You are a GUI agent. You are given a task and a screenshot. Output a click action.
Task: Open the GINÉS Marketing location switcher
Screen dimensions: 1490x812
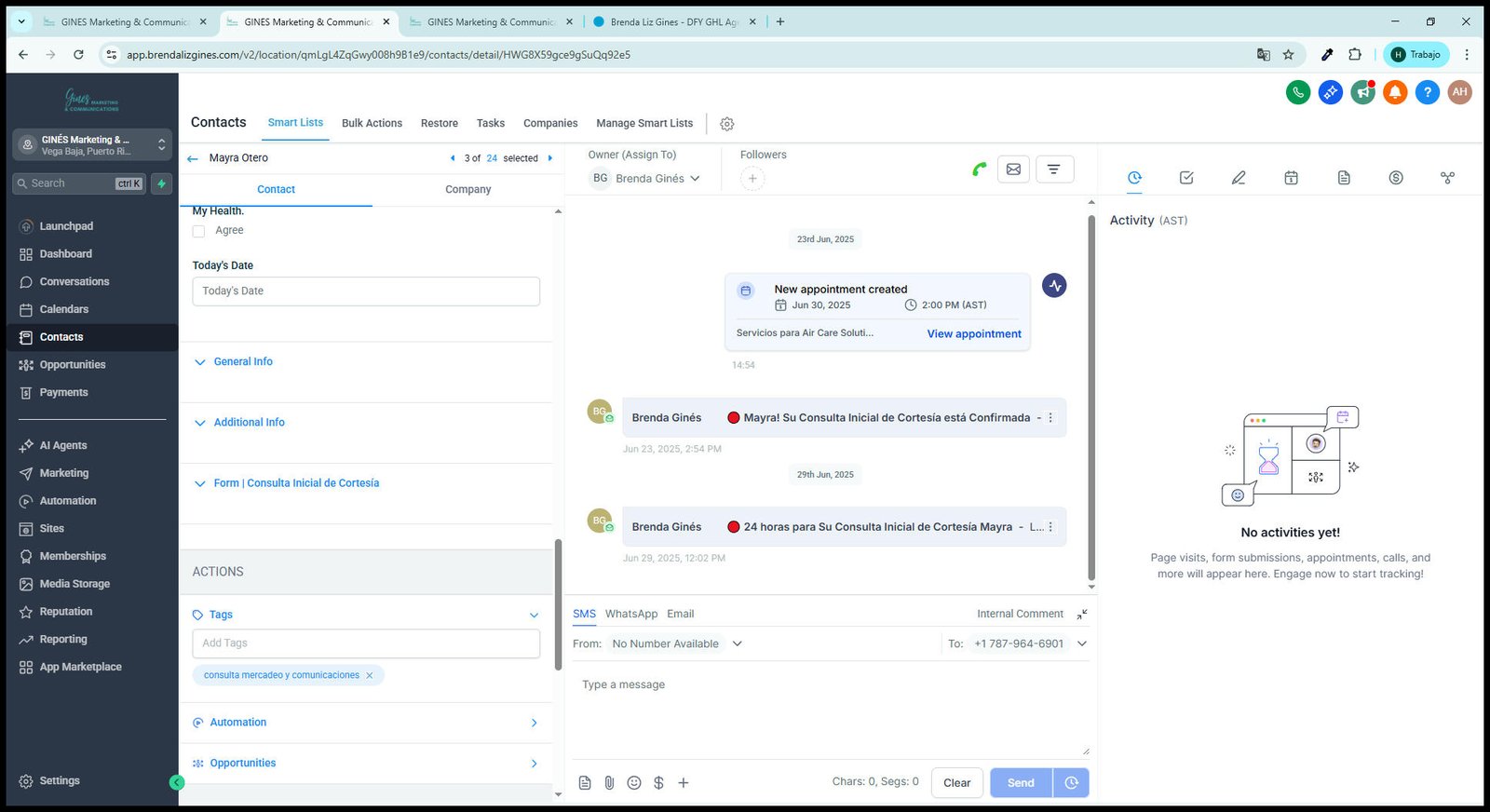(92, 144)
